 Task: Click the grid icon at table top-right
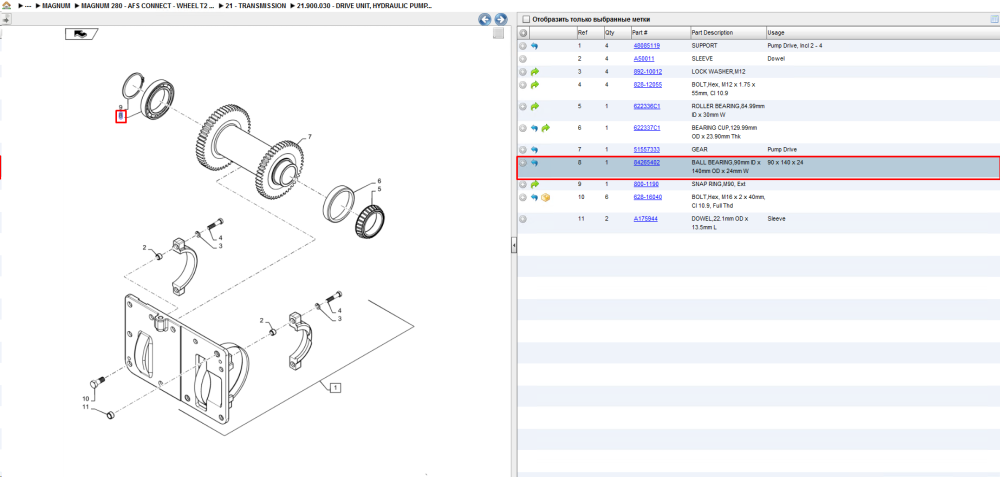point(994,19)
